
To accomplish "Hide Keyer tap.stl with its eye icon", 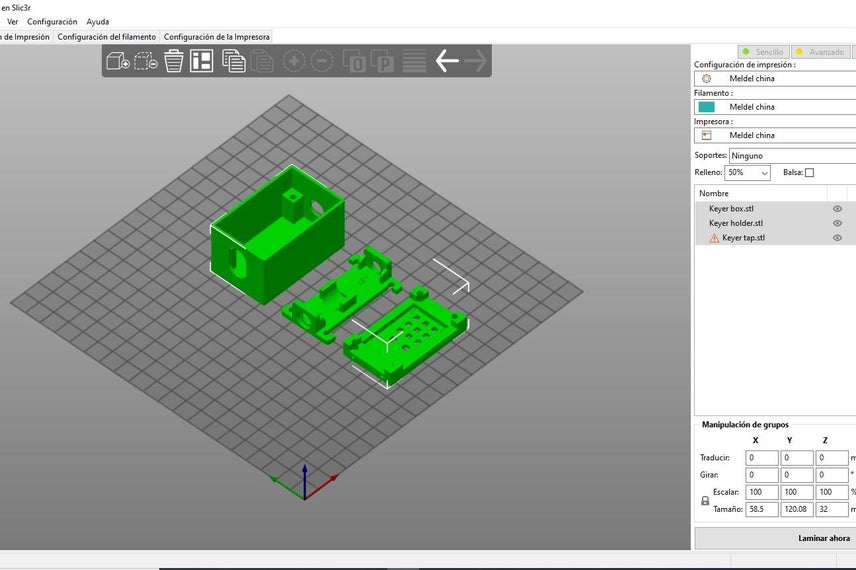I will tap(837, 238).
